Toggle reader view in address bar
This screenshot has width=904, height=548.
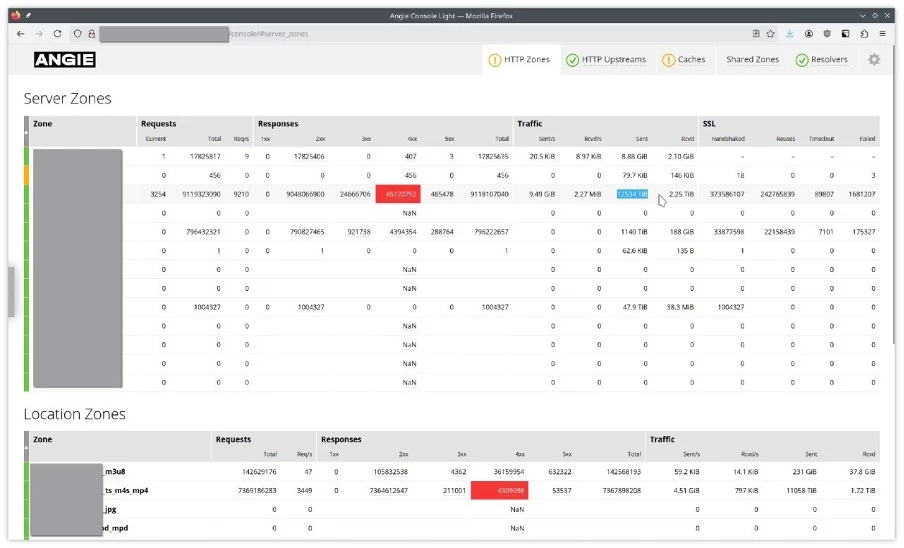tap(755, 33)
